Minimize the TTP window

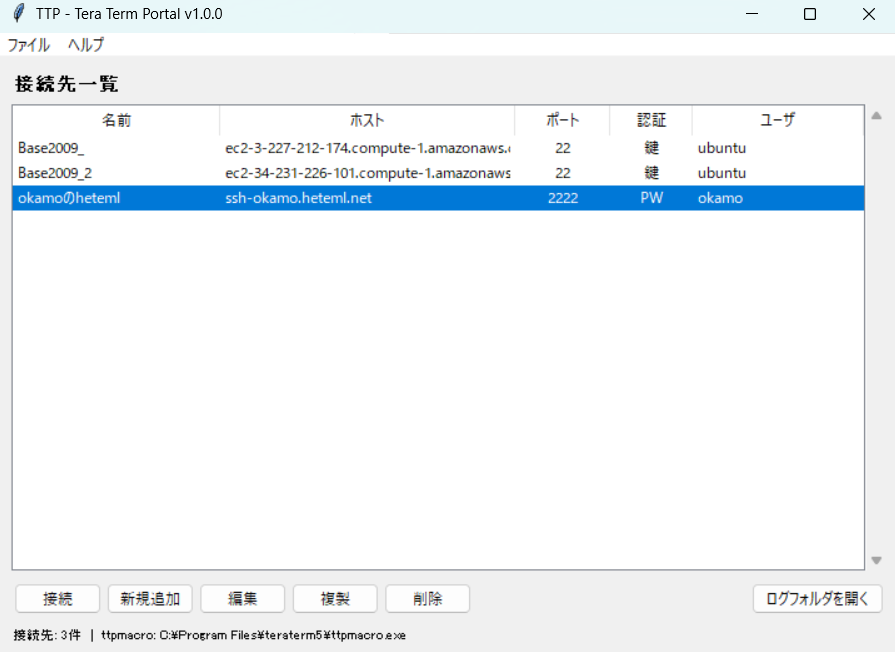(x=752, y=14)
